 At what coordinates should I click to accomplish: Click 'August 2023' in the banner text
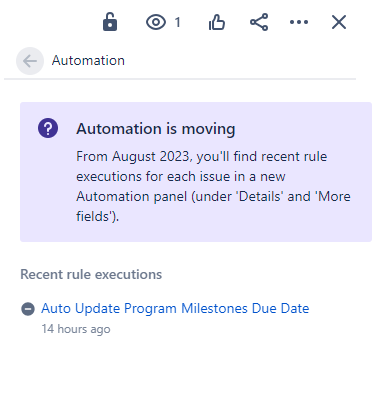152,157
